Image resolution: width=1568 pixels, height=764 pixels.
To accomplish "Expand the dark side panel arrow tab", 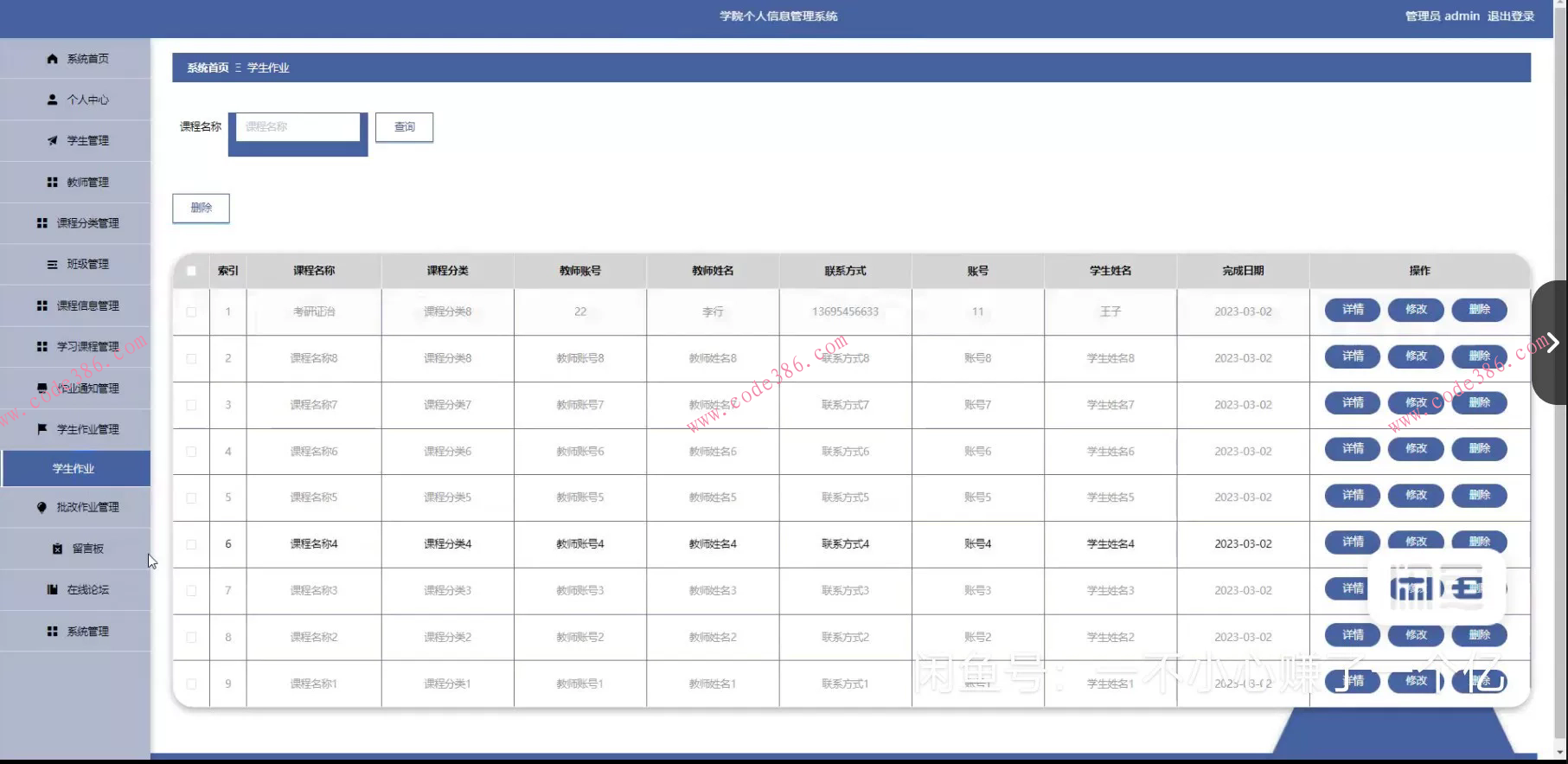I will (x=1549, y=343).
